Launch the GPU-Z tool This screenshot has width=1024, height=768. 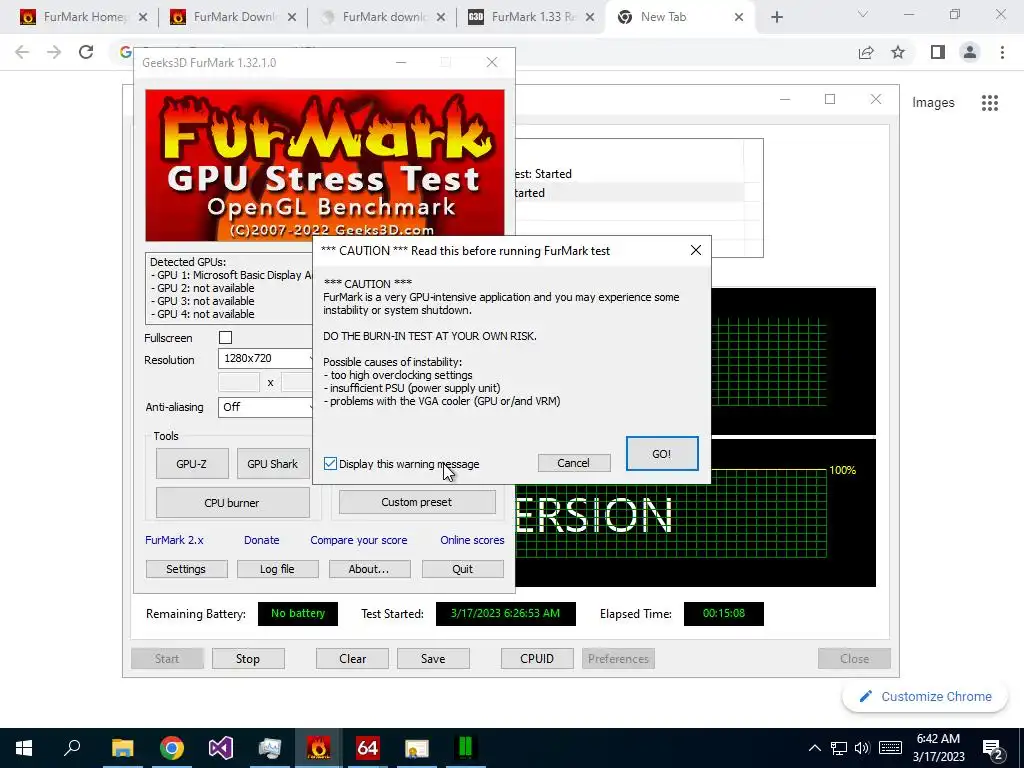coord(192,464)
